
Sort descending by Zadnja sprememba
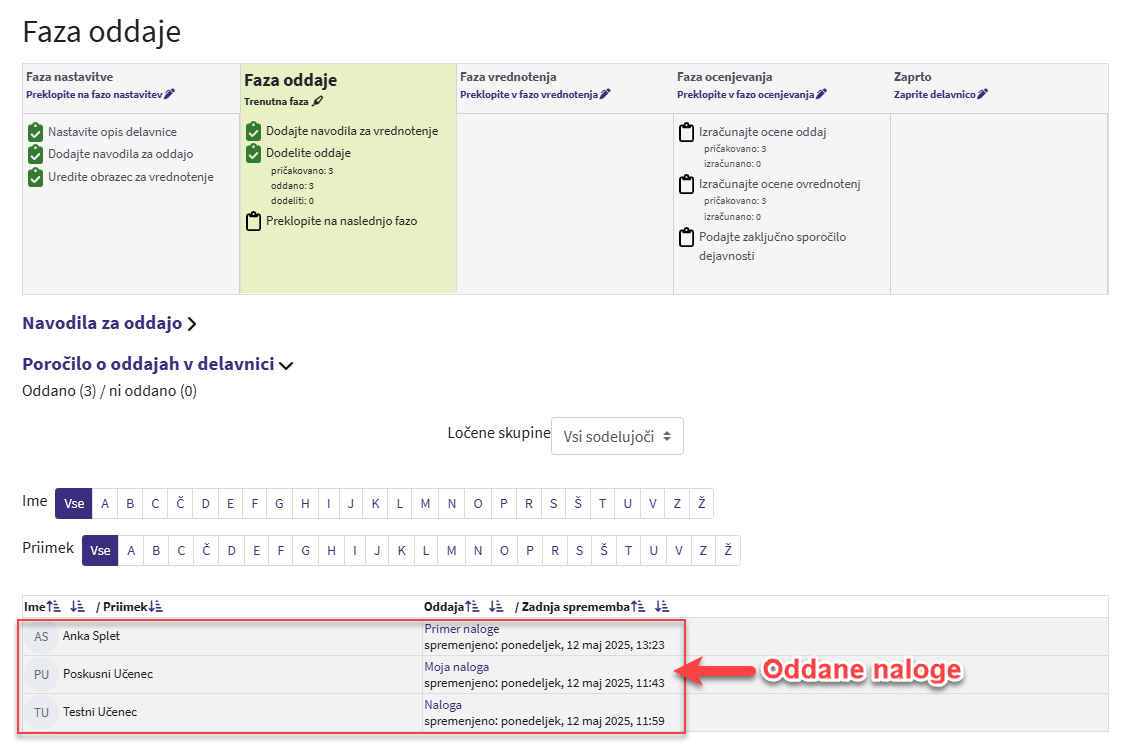(x=662, y=607)
